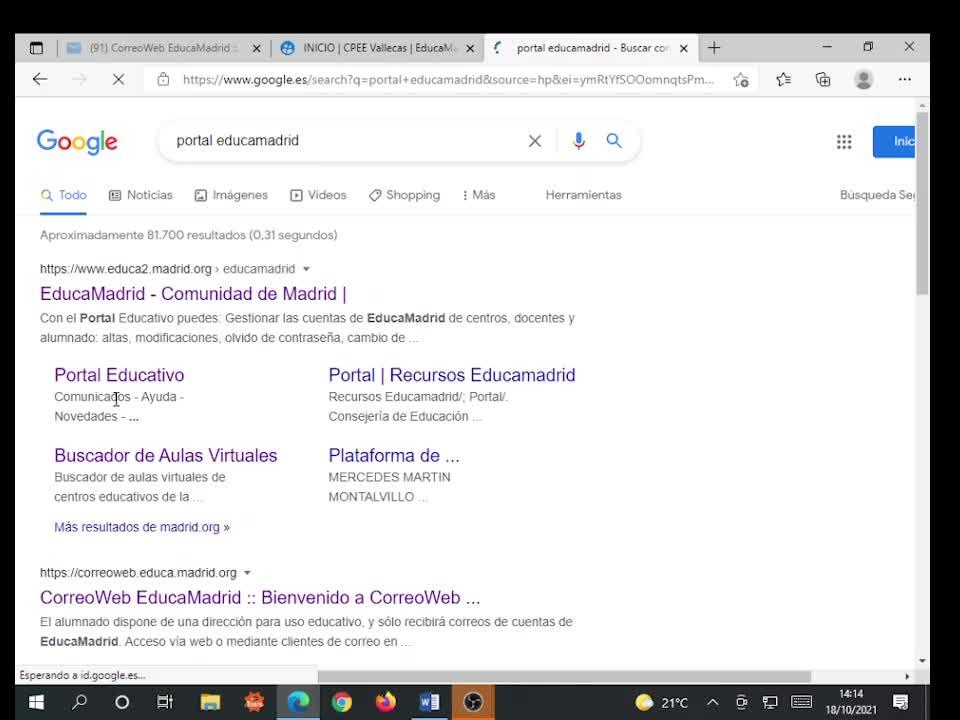960x720 pixels.
Task: Open Microsoft Word from the taskbar
Action: pyautogui.click(x=429, y=702)
